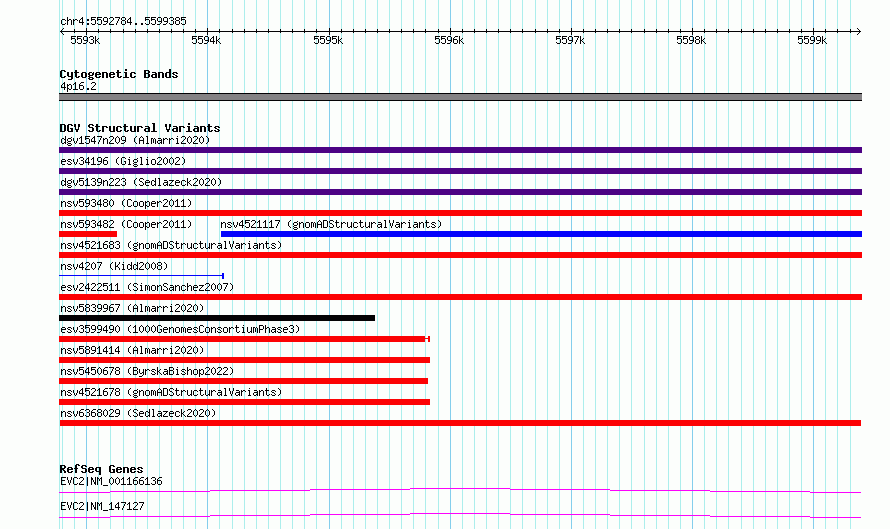Click the 5599k ruler mark

[812, 40]
